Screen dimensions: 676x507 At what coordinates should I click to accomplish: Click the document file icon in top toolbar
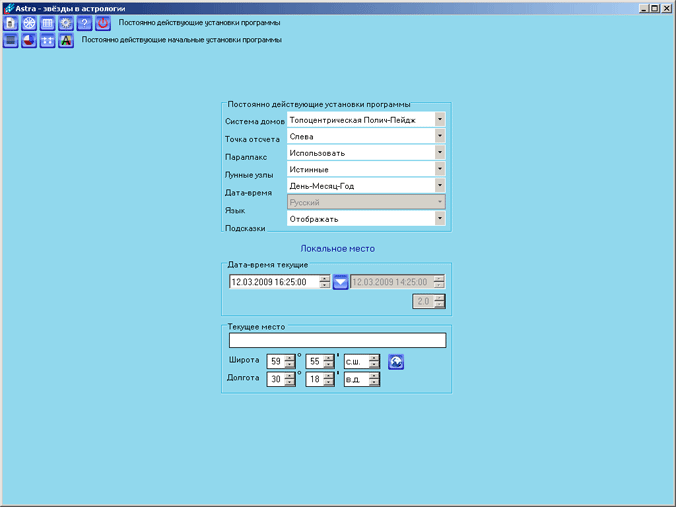[x=11, y=23]
